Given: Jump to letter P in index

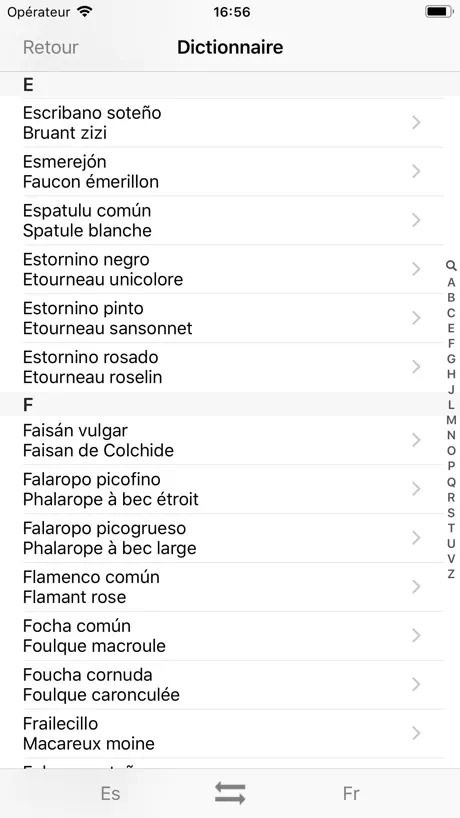Looking at the screenshot, I should (451, 466).
